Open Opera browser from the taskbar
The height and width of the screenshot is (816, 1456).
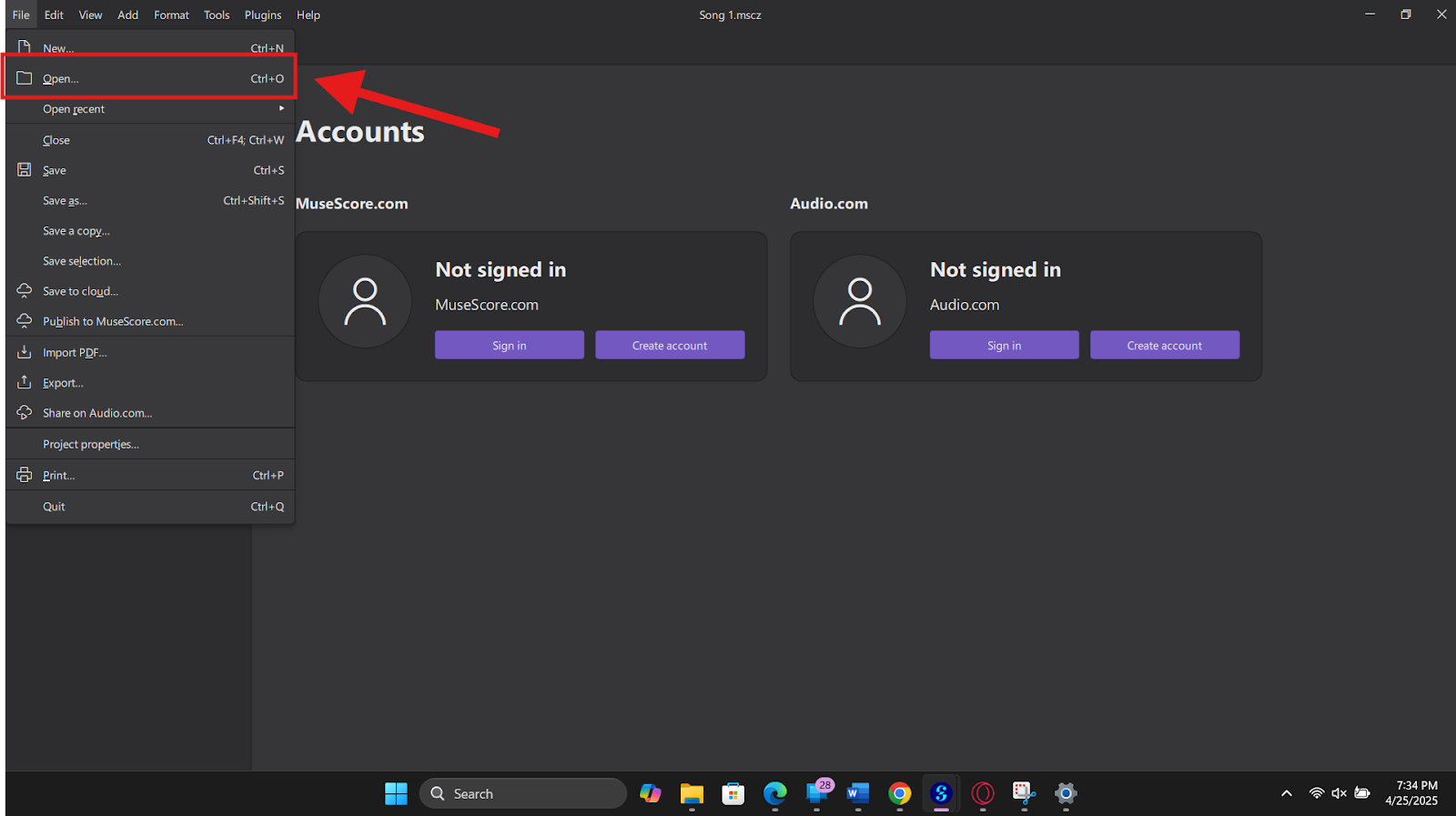(x=983, y=793)
